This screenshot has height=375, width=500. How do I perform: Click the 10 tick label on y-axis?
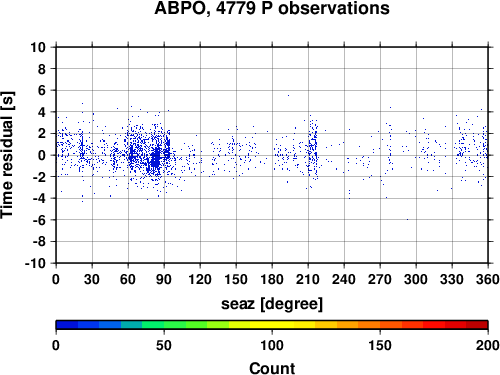coord(38,47)
